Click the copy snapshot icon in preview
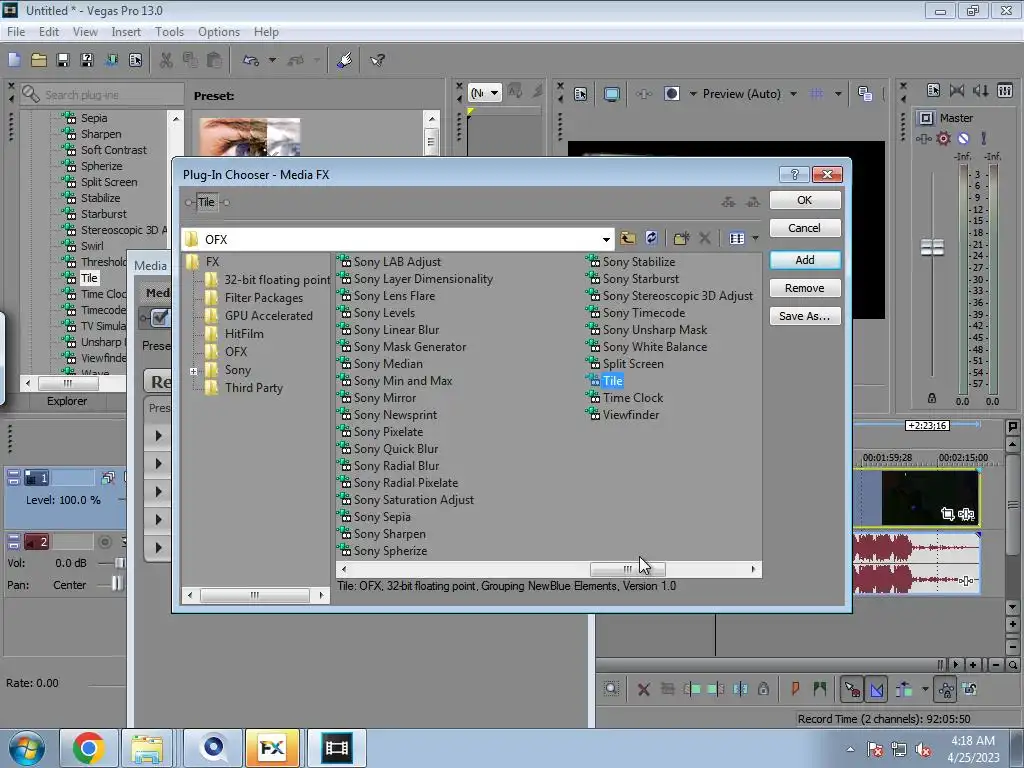 pos(865,94)
